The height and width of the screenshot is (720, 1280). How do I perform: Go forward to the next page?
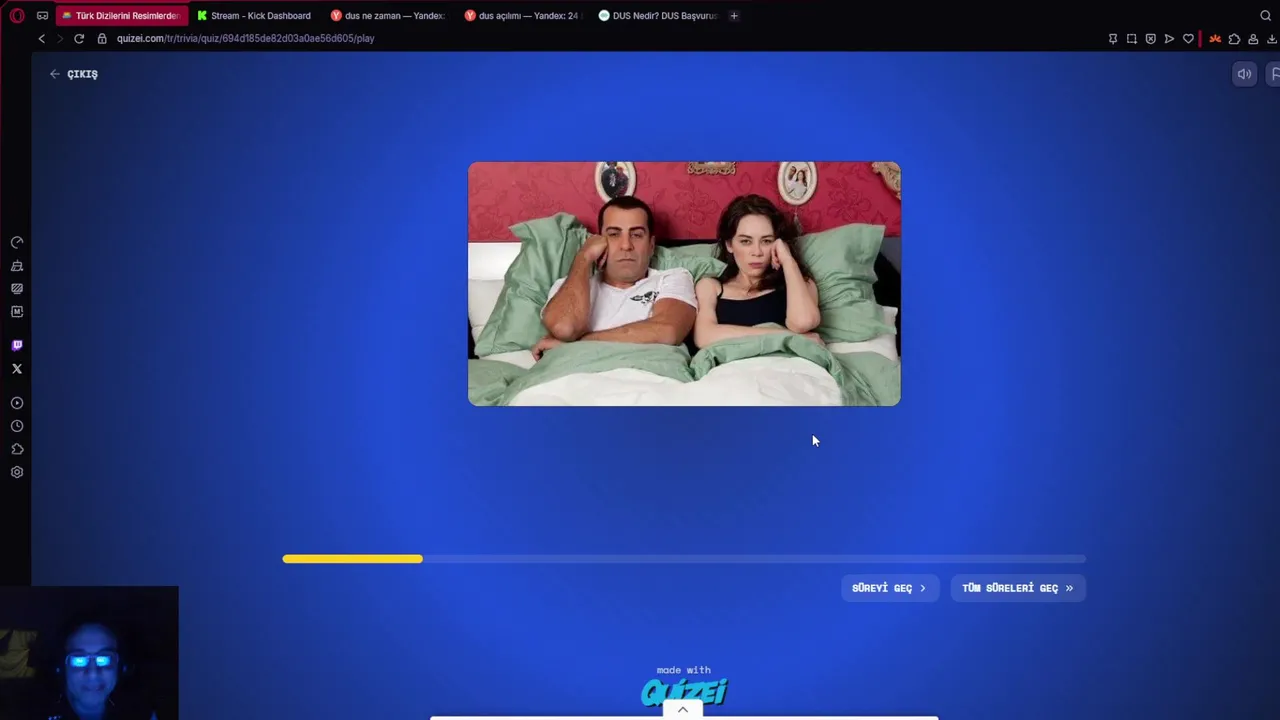(x=60, y=38)
